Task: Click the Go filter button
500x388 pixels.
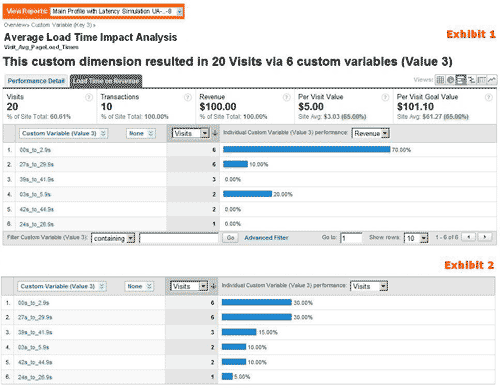Action: 230,238
